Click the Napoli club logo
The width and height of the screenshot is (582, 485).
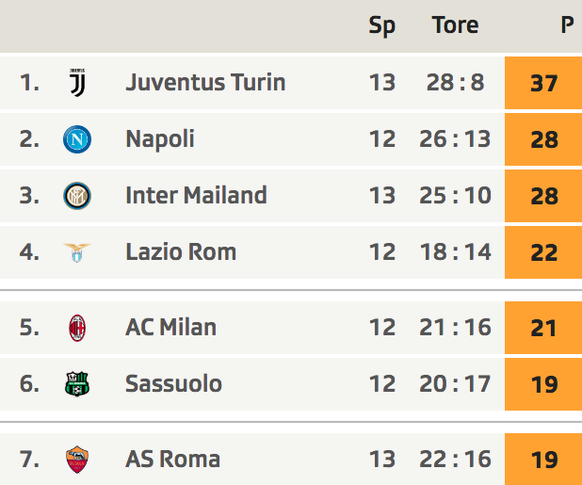click(77, 139)
